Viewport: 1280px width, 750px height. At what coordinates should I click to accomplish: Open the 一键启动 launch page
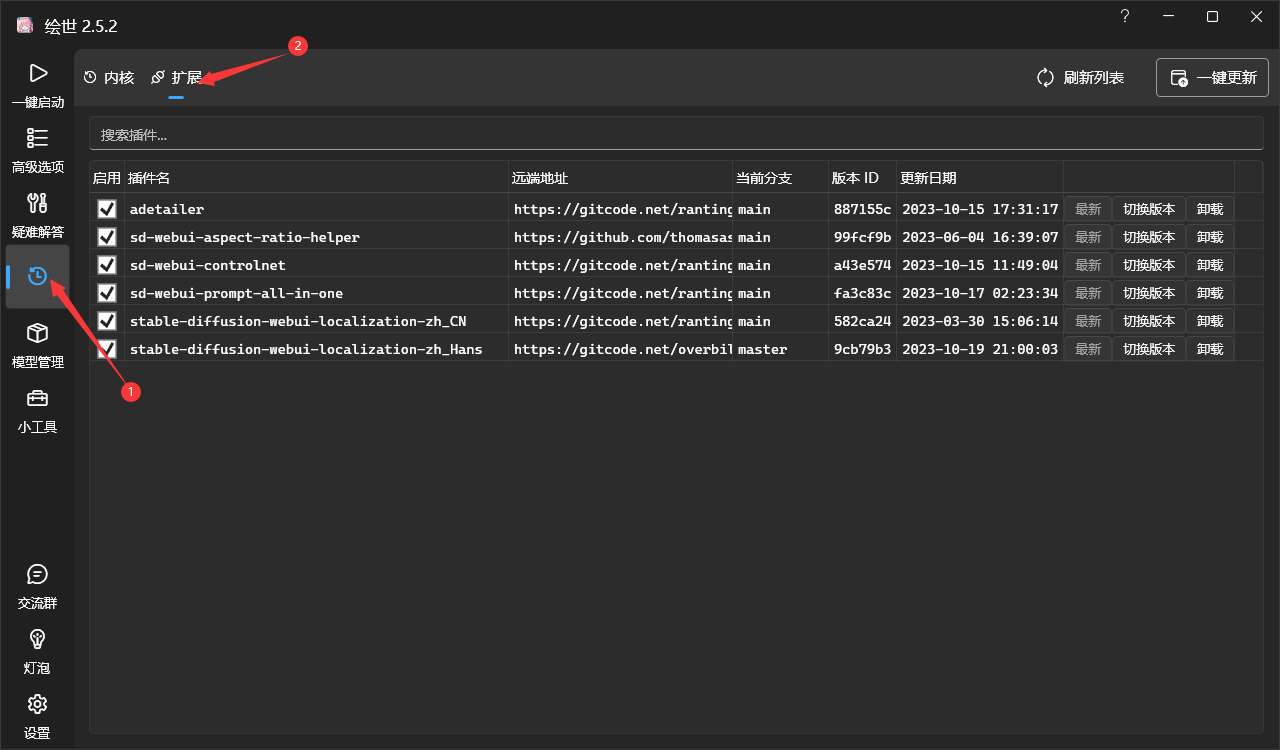click(37, 85)
